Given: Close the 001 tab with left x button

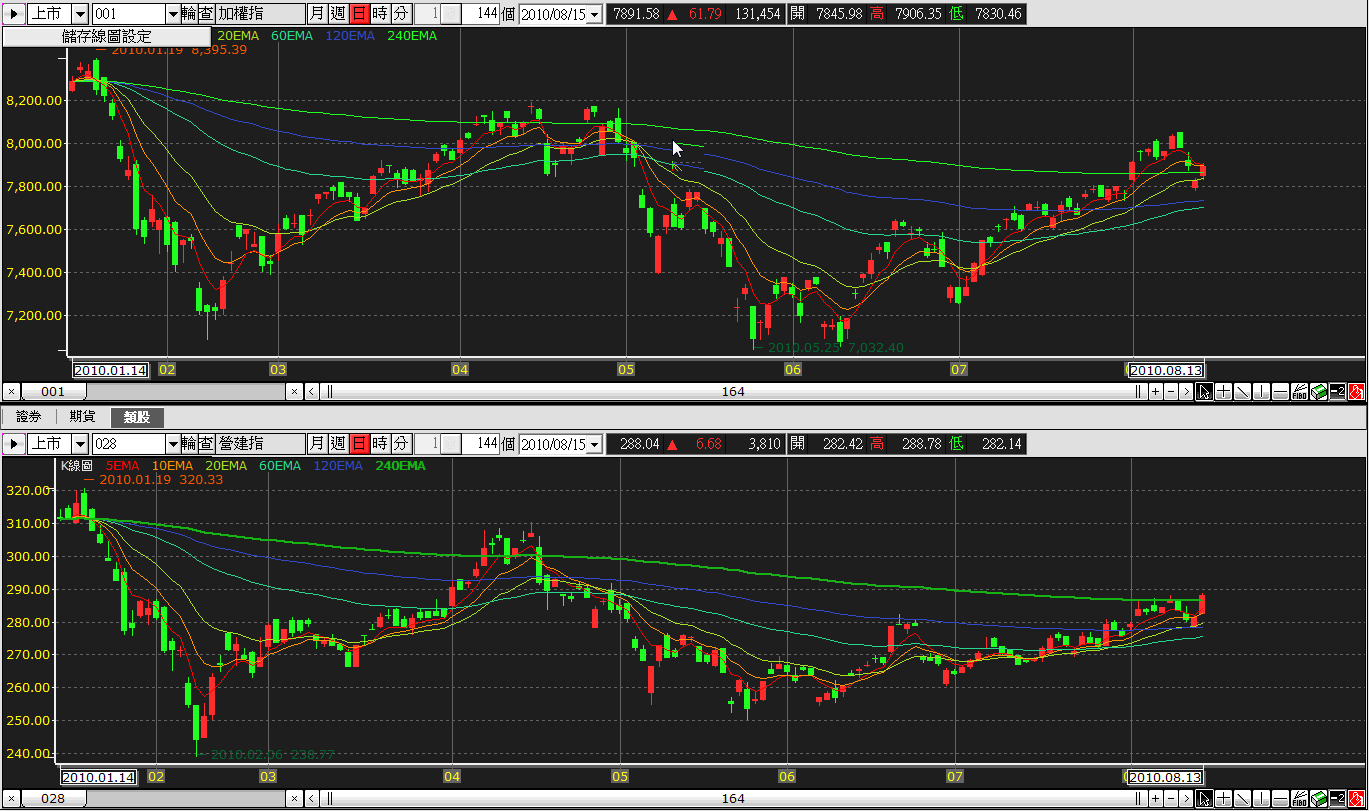Looking at the screenshot, I should coord(11,391).
